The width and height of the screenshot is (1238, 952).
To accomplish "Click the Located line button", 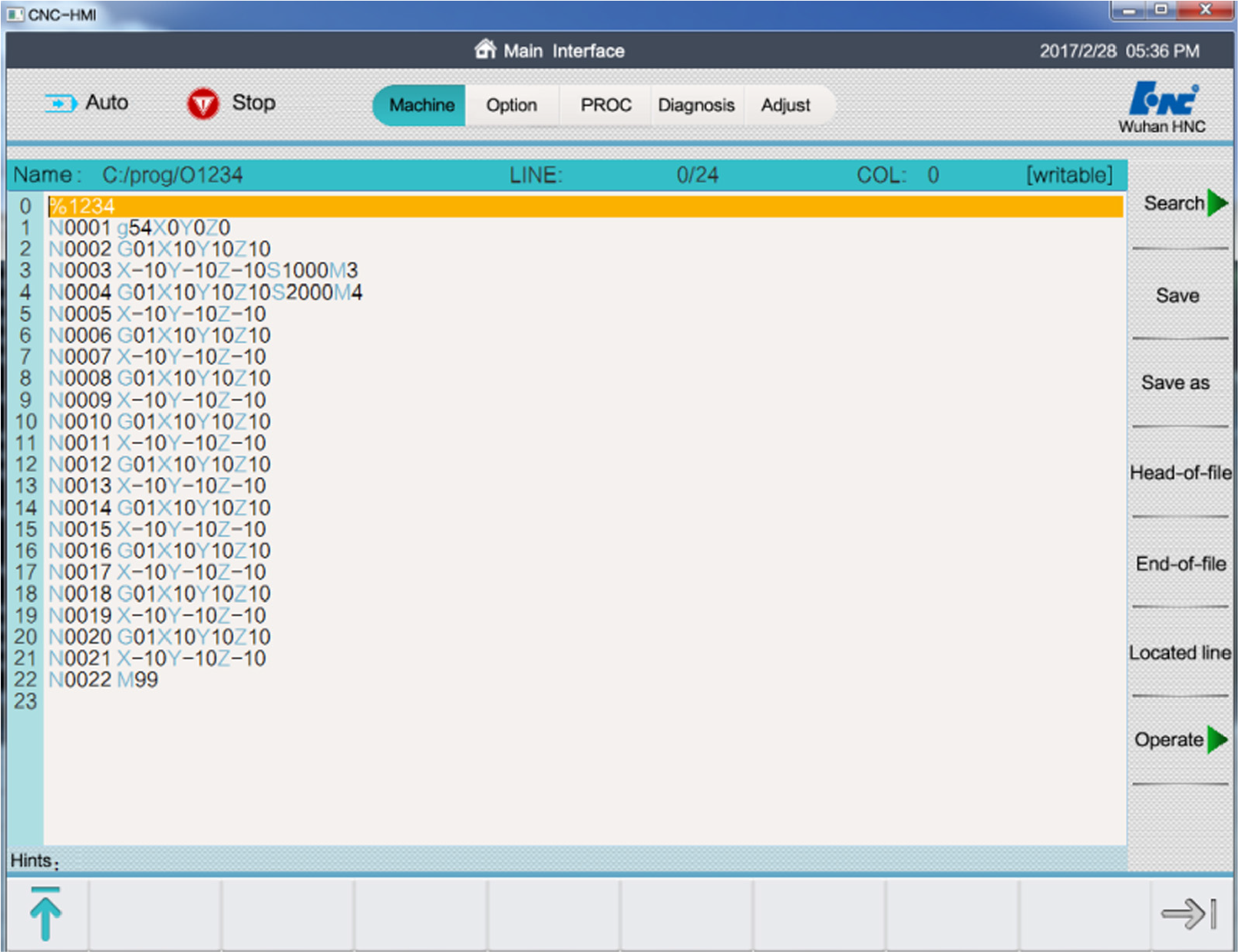I will coord(1180,653).
